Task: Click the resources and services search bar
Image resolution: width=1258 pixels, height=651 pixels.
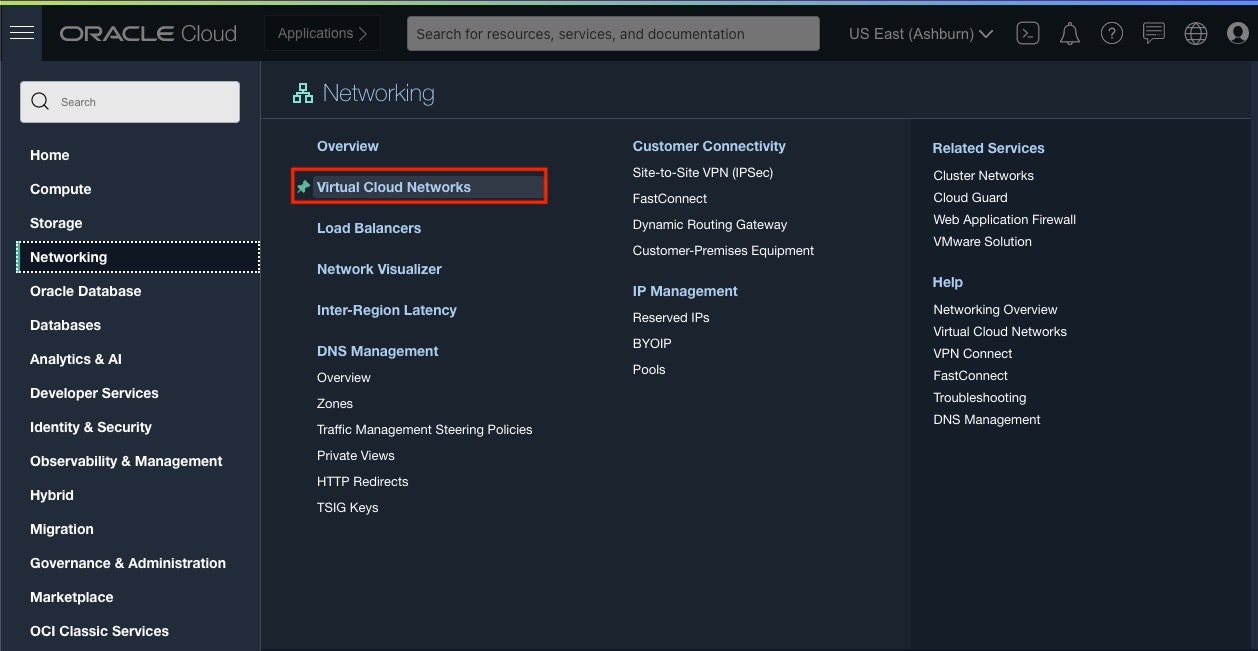Action: coord(613,33)
